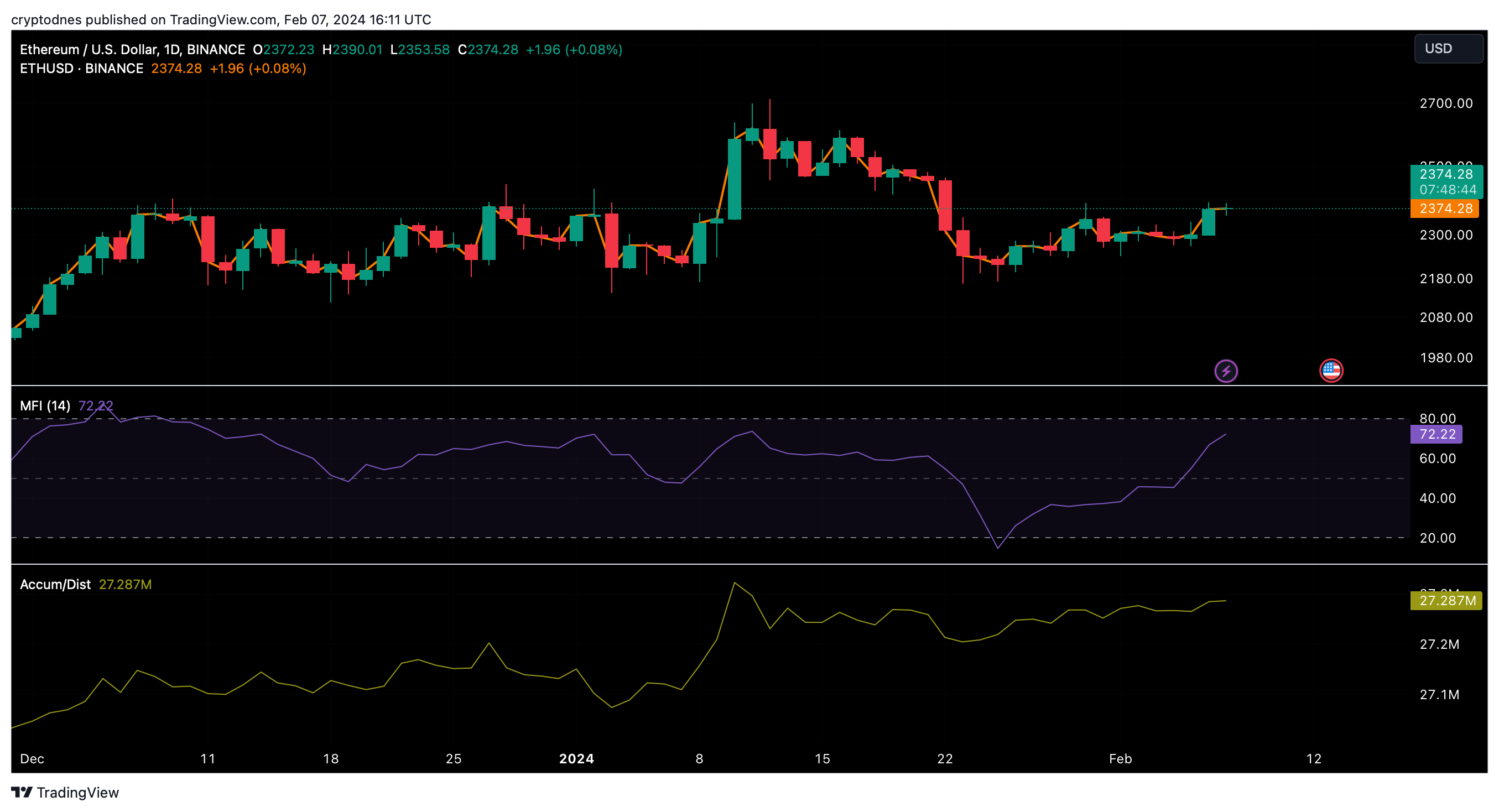Select the Accum/Dist indicator legend
This screenshot has width=1499, height=812.
click(x=55, y=585)
